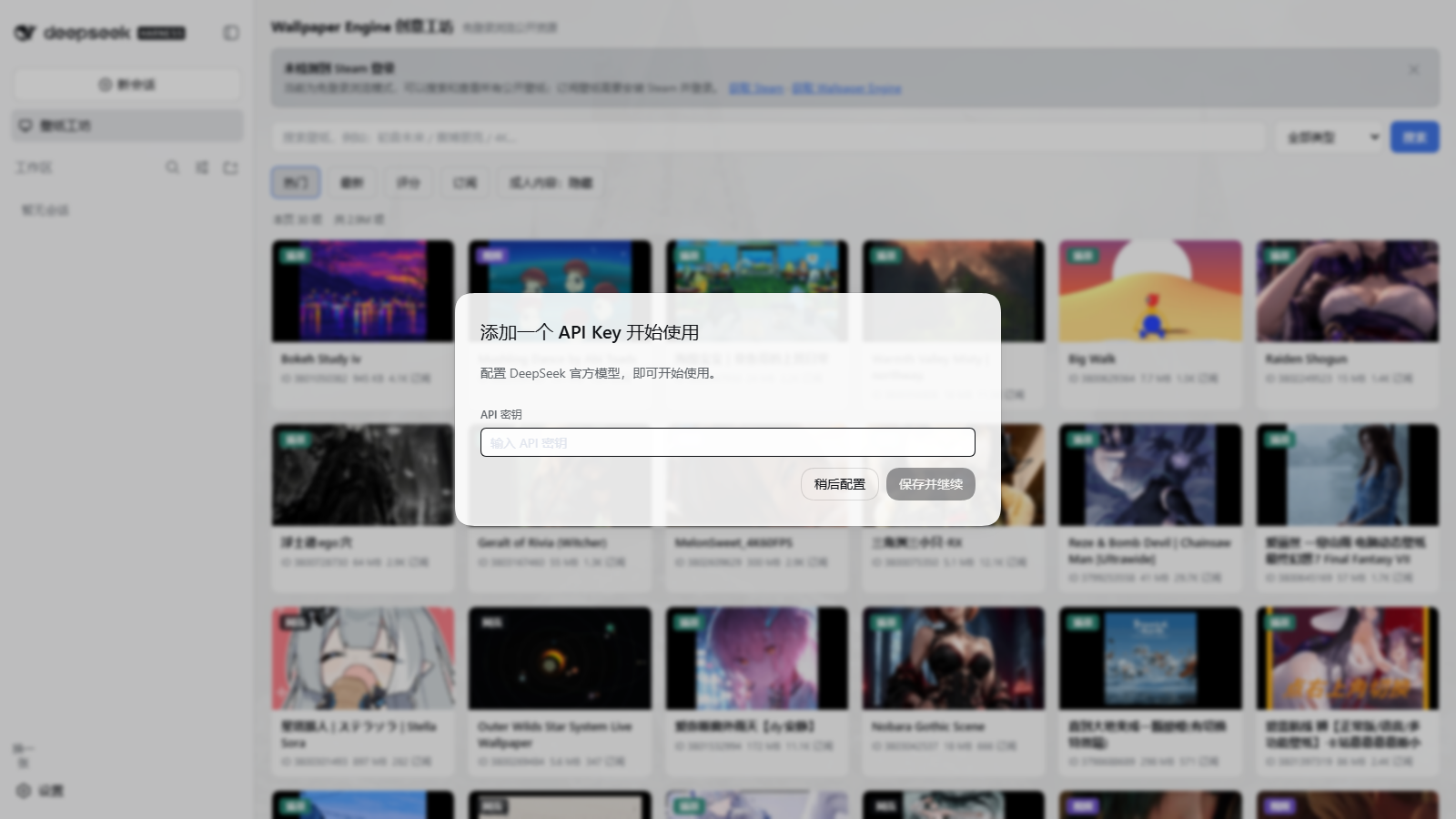This screenshot has width=1456, height=819.
Task: Click the 保存并继续 button
Action: 930,484
